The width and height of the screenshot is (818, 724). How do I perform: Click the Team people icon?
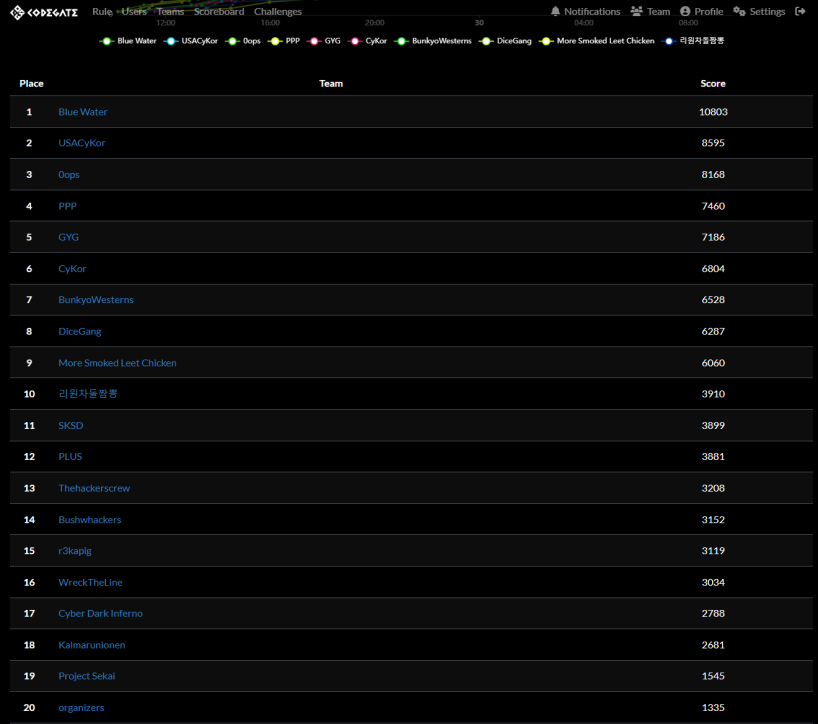pyautogui.click(x=636, y=12)
